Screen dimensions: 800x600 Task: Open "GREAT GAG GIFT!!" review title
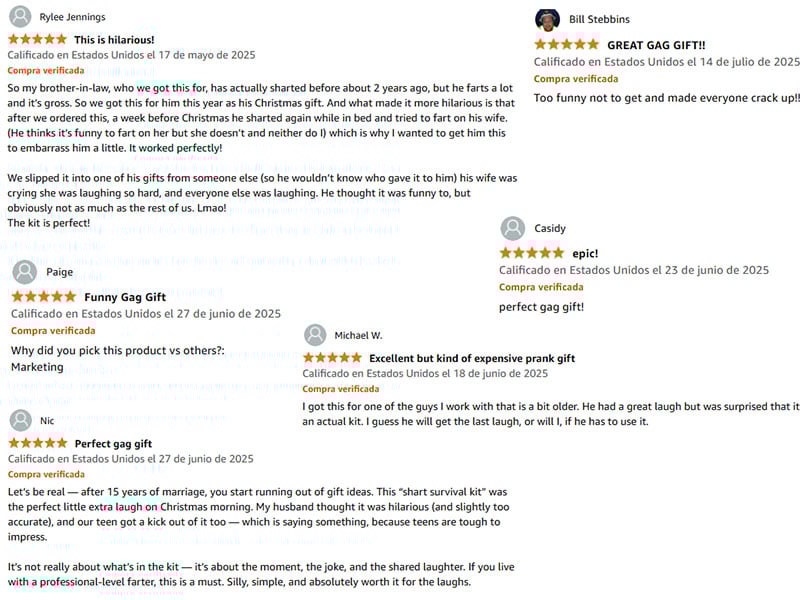click(656, 45)
